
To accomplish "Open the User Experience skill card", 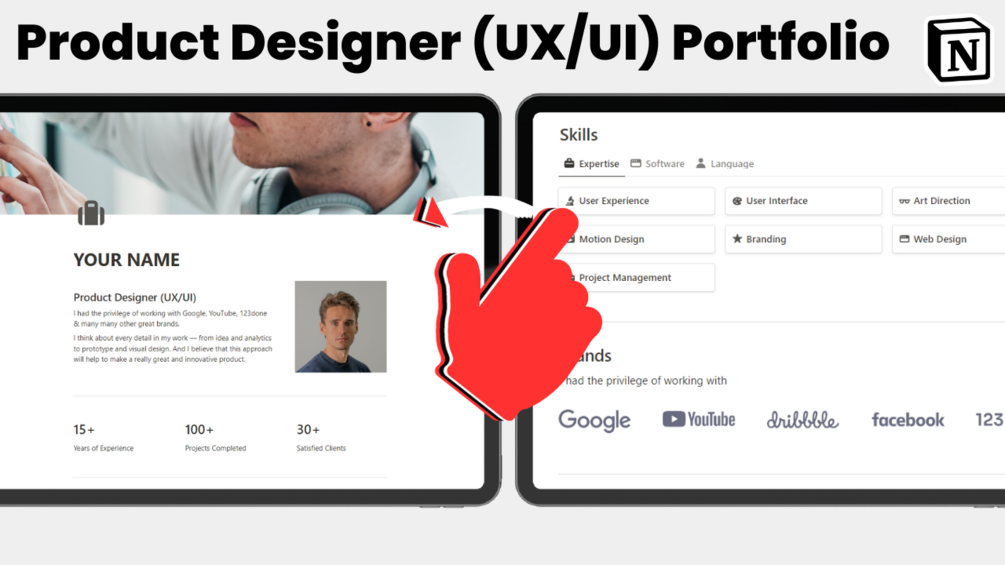I will [x=636, y=201].
